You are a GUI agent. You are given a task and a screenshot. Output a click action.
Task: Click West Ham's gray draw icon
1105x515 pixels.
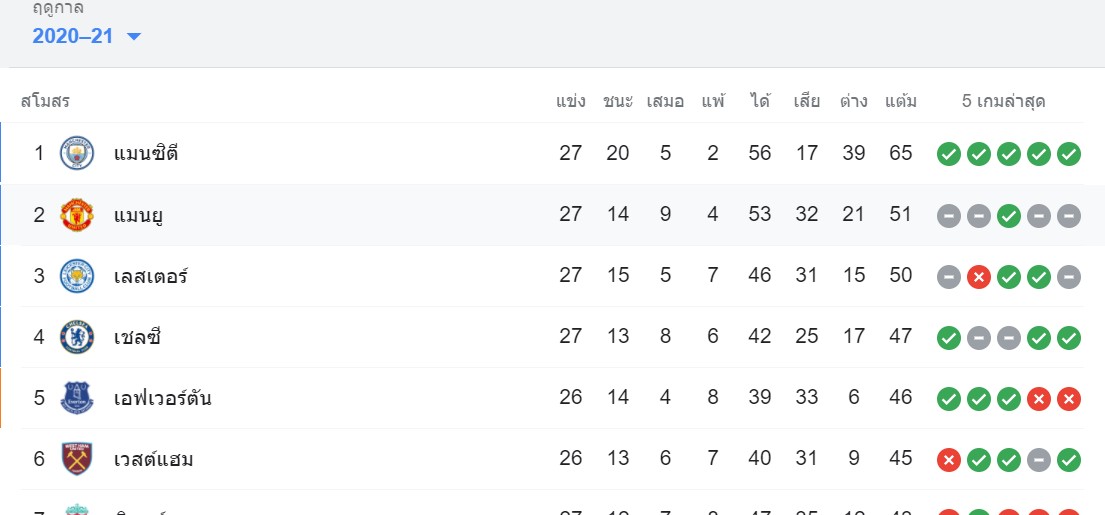click(x=1039, y=461)
